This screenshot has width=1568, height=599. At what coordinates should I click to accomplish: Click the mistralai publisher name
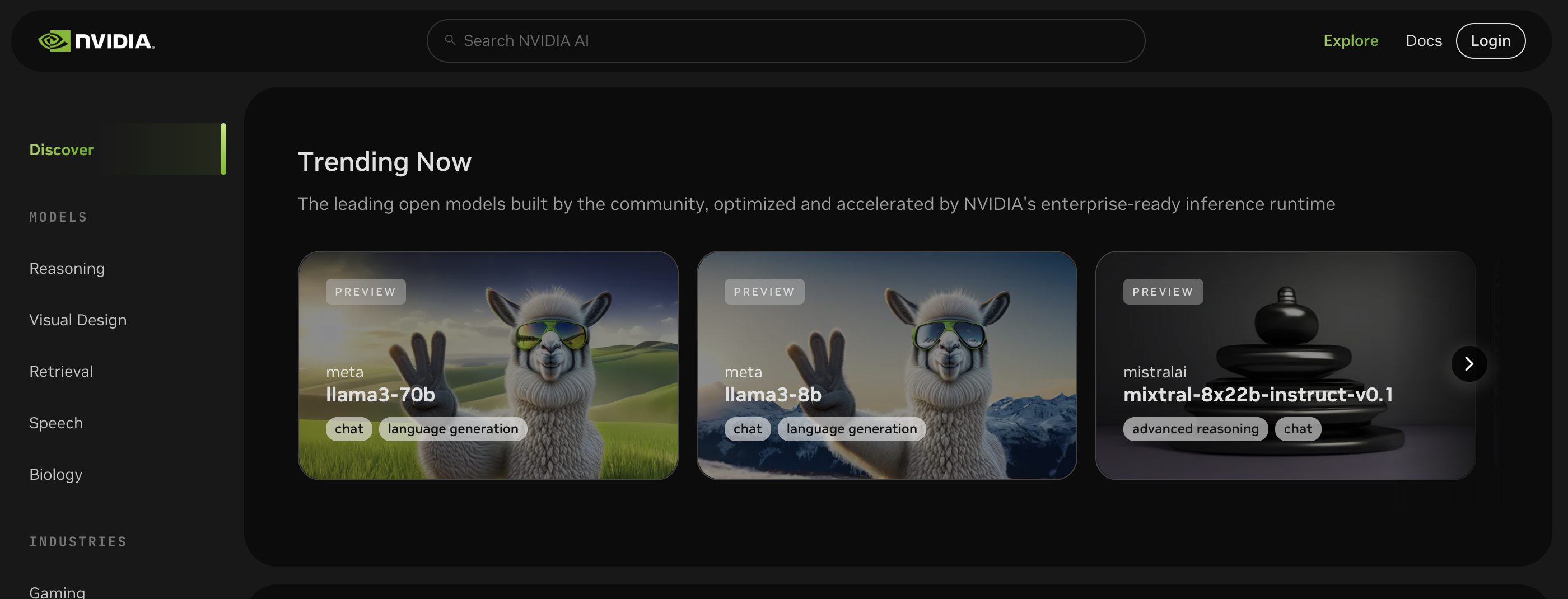click(1154, 371)
